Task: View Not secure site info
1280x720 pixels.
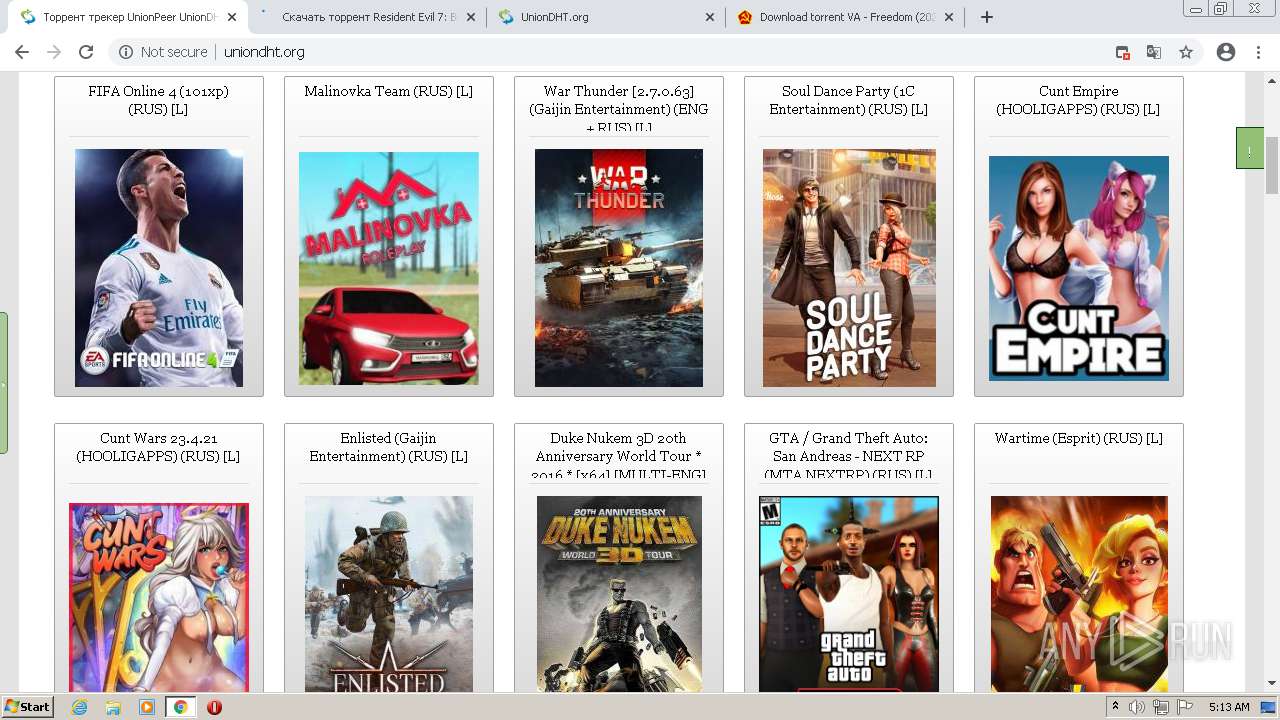Action: pos(163,52)
